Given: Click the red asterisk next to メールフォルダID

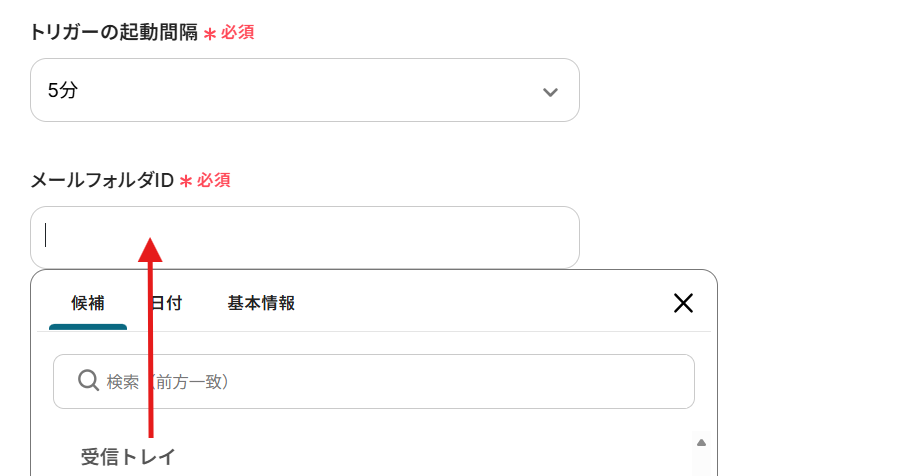Looking at the screenshot, I should 186,181.
